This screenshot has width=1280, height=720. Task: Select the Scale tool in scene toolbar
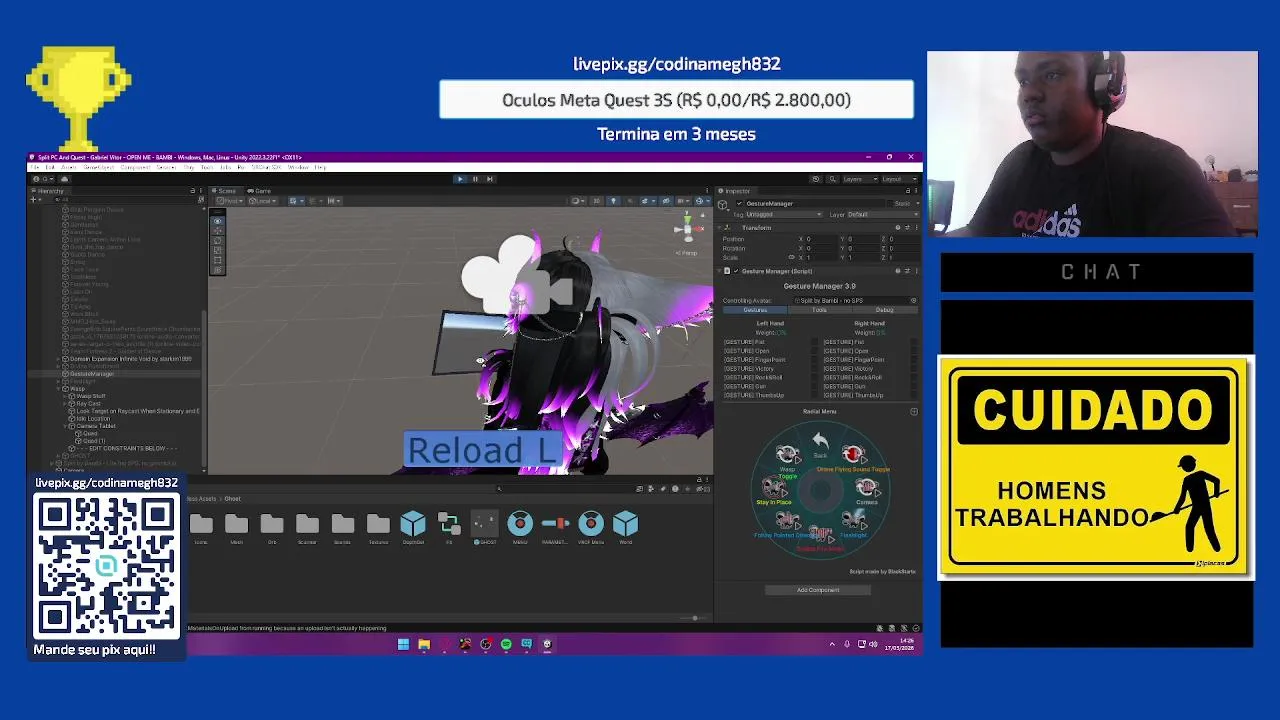coord(218,251)
